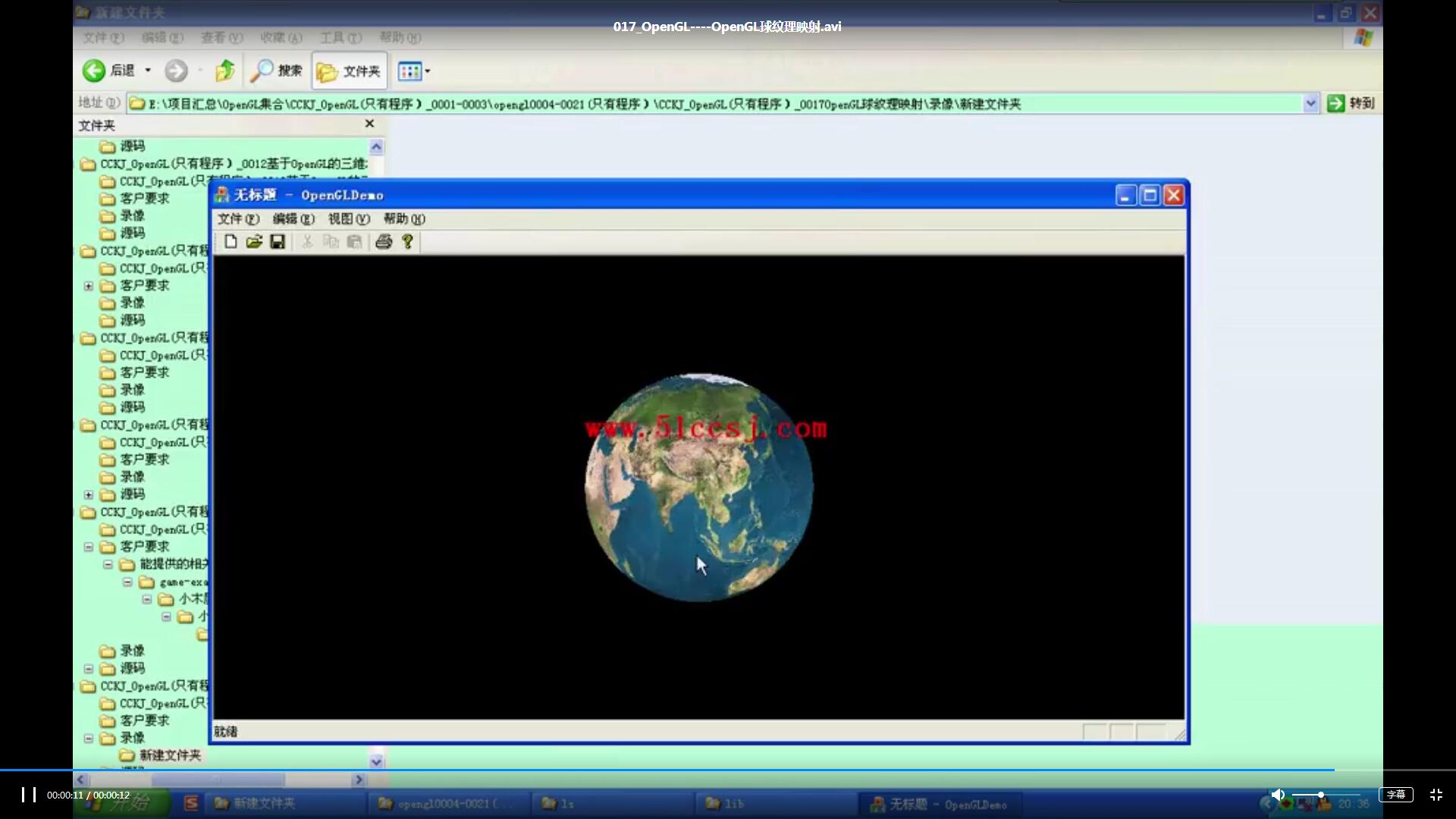Click the green Back arrow in Explorer
Image resolution: width=1456 pixels, height=819 pixels.
(94, 71)
